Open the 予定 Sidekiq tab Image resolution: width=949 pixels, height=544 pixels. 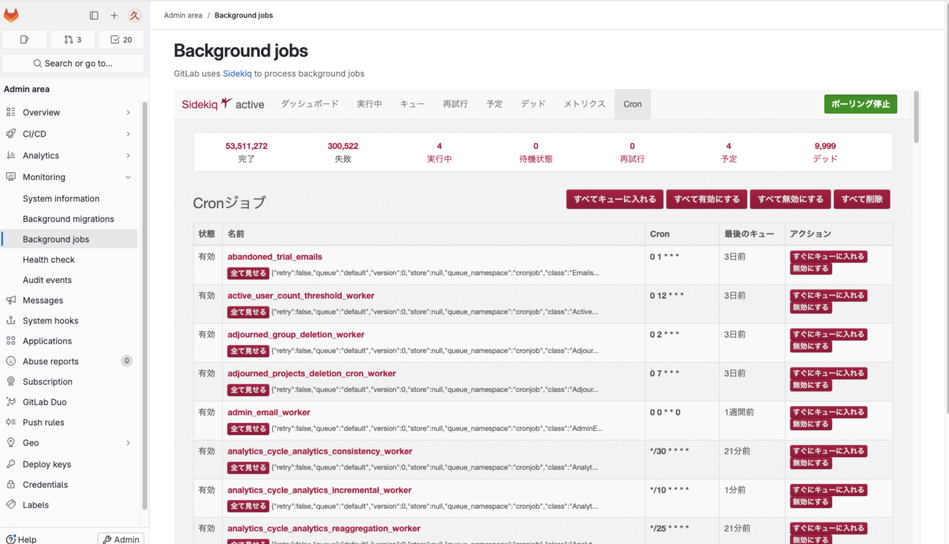tap(494, 104)
